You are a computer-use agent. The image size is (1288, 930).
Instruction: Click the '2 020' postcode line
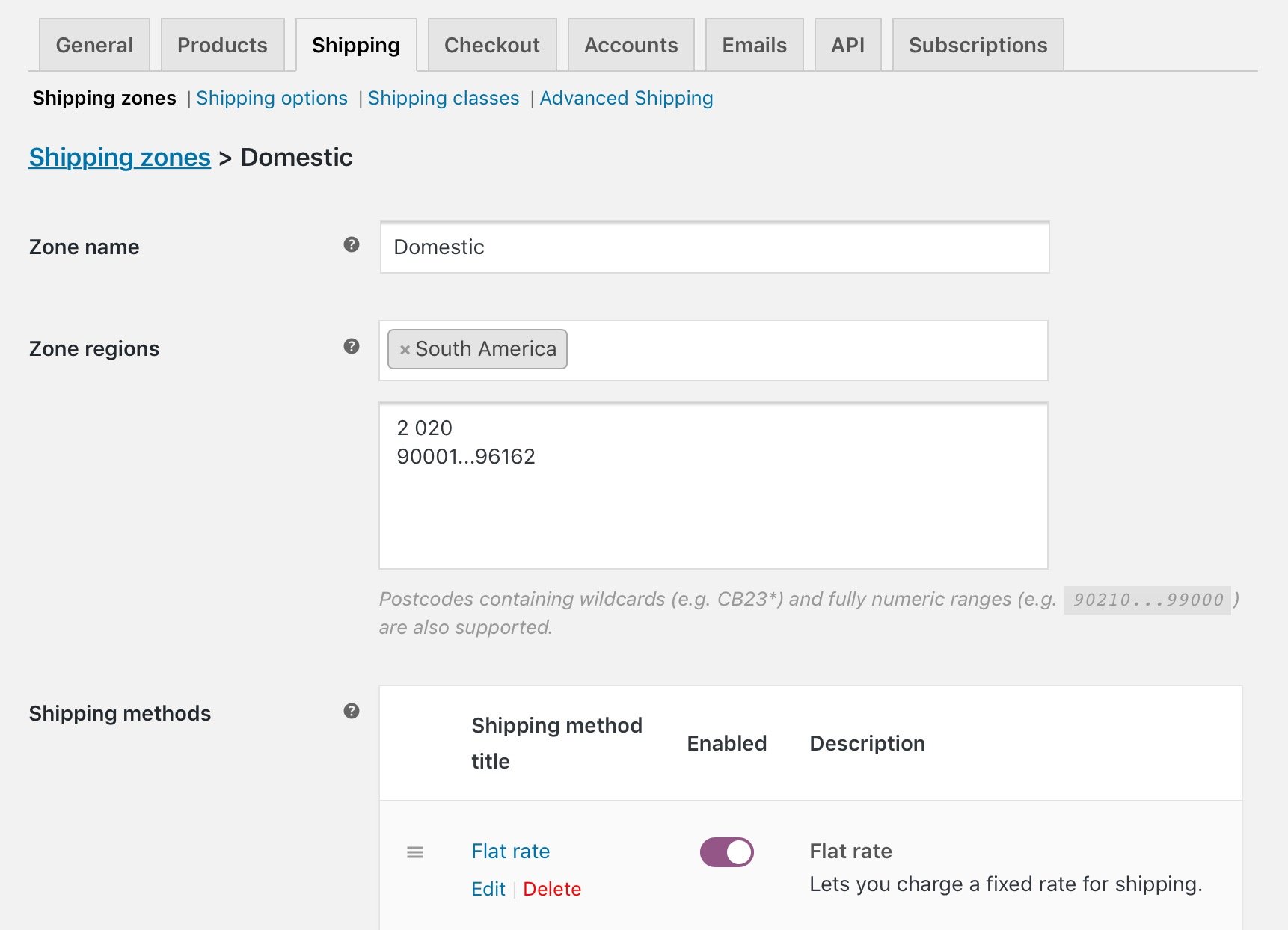coord(425,428)
